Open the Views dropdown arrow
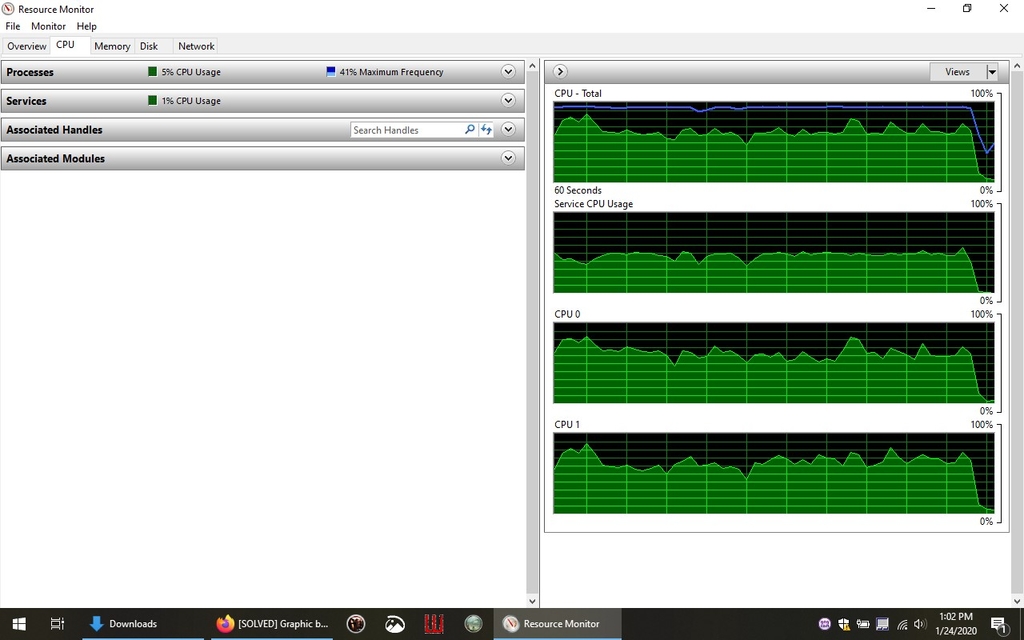The image size is (1024, 640). tap(992, 72)
